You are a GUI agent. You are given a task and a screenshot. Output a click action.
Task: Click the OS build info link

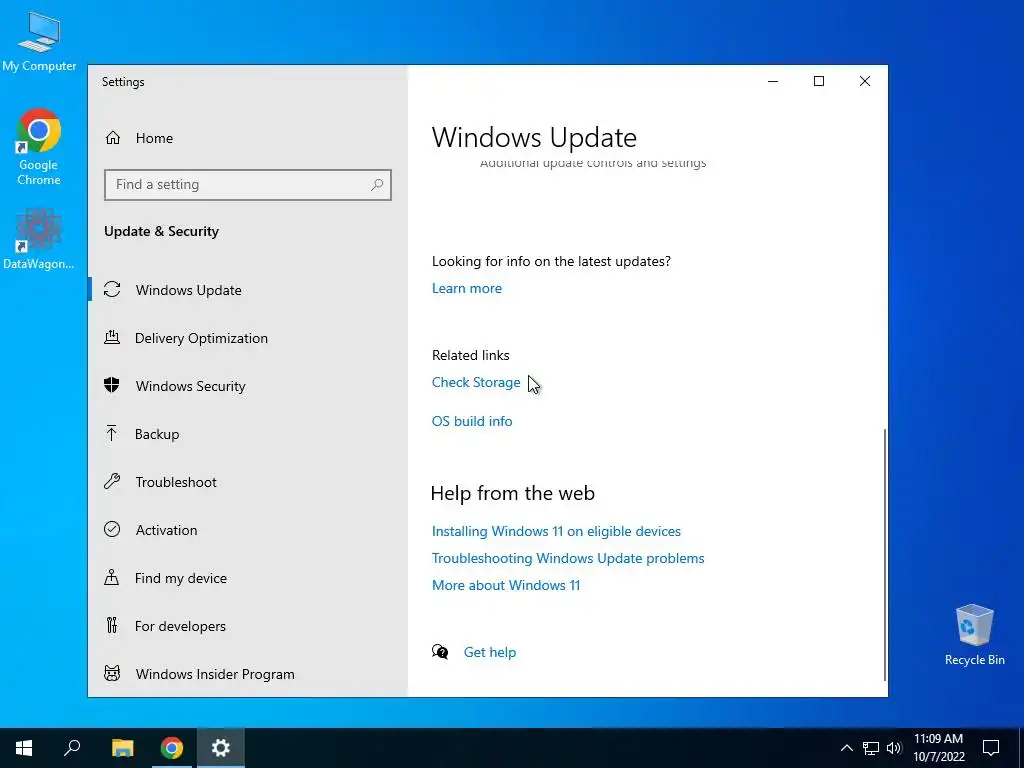pos(472,421)
